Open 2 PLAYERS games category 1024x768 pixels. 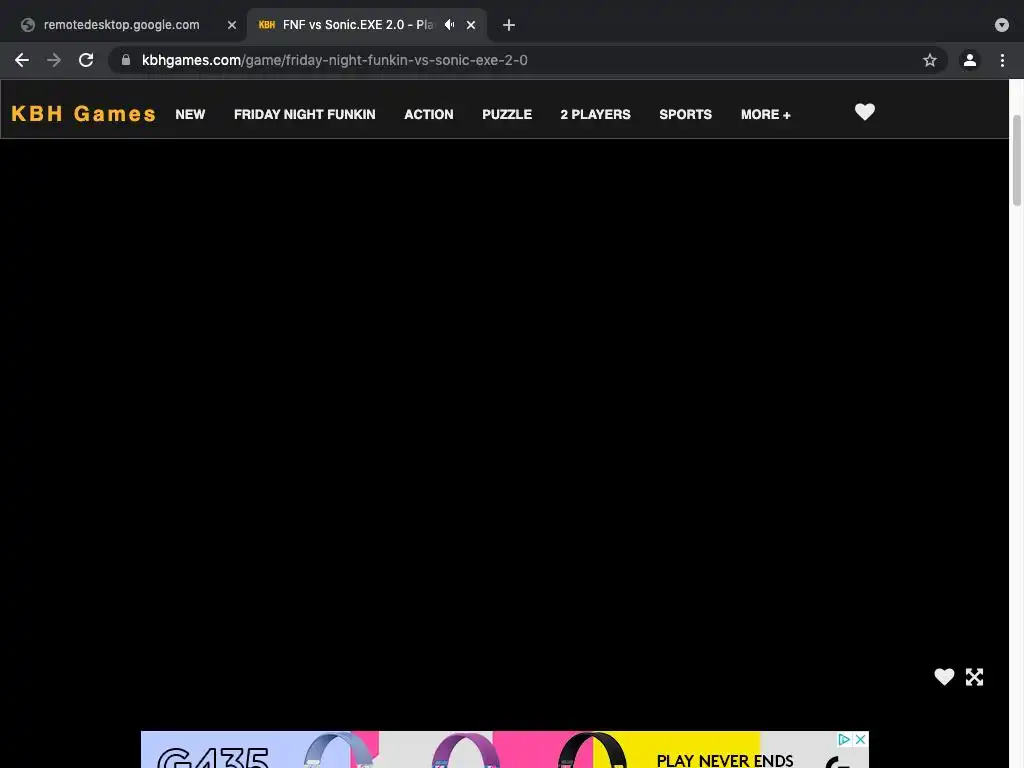(595, 114)
